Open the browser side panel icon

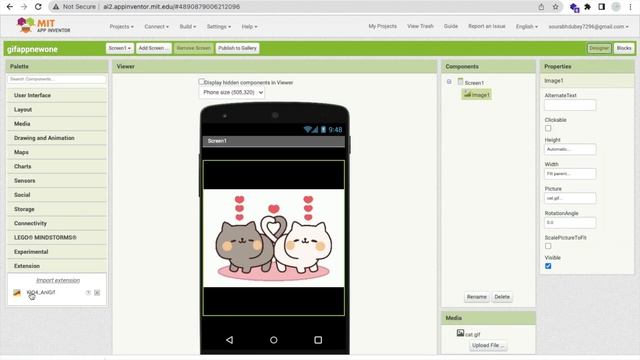[601, 7]
